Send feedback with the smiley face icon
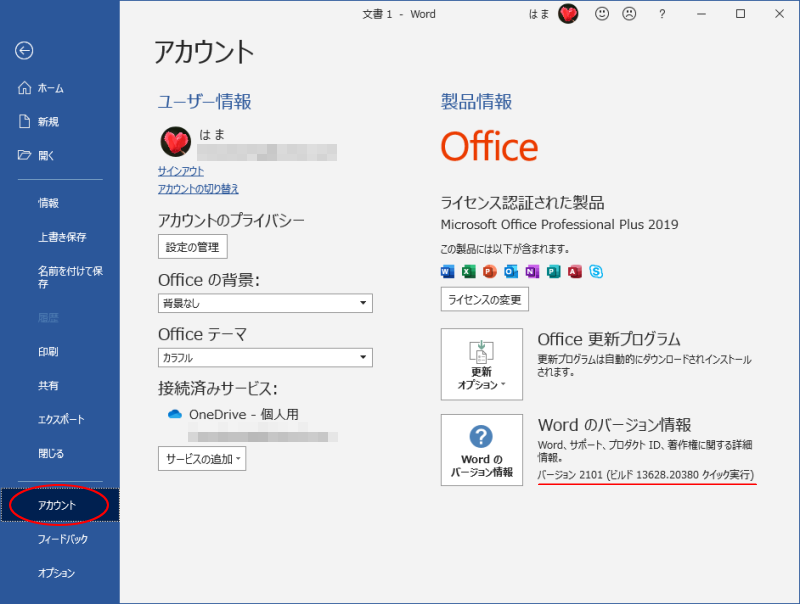 (601, 14)
